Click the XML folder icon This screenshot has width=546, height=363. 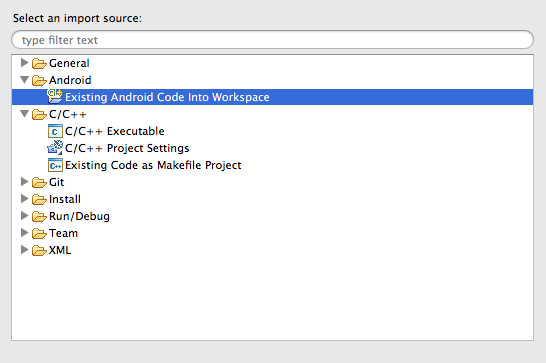point(39,250)
